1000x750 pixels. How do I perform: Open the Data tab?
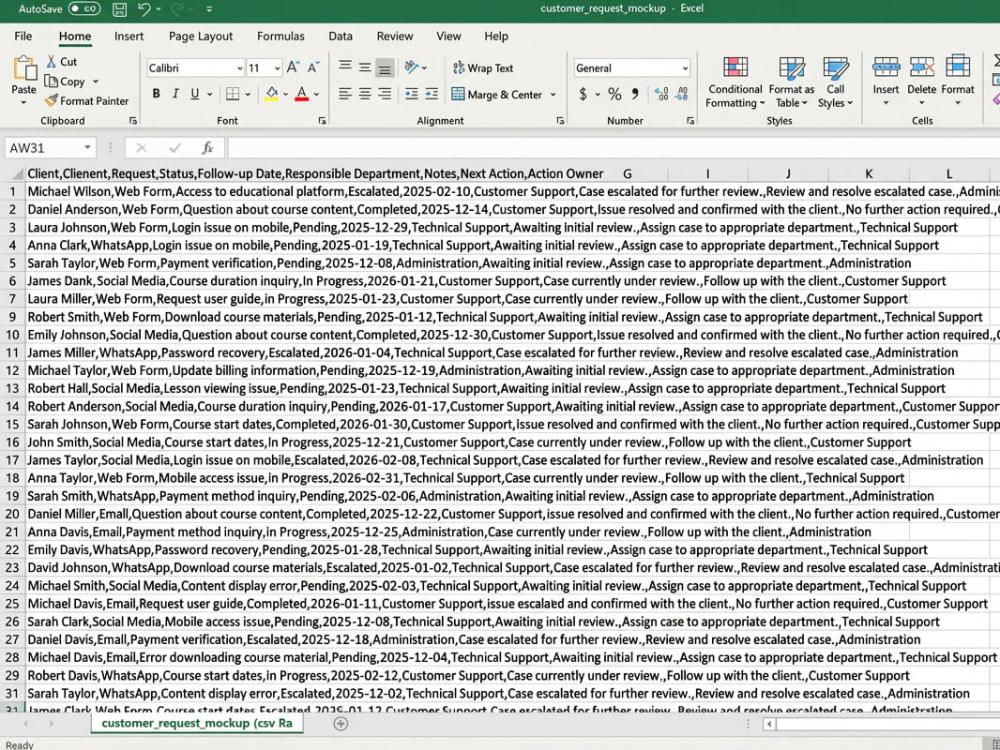(x=341, y=36)
